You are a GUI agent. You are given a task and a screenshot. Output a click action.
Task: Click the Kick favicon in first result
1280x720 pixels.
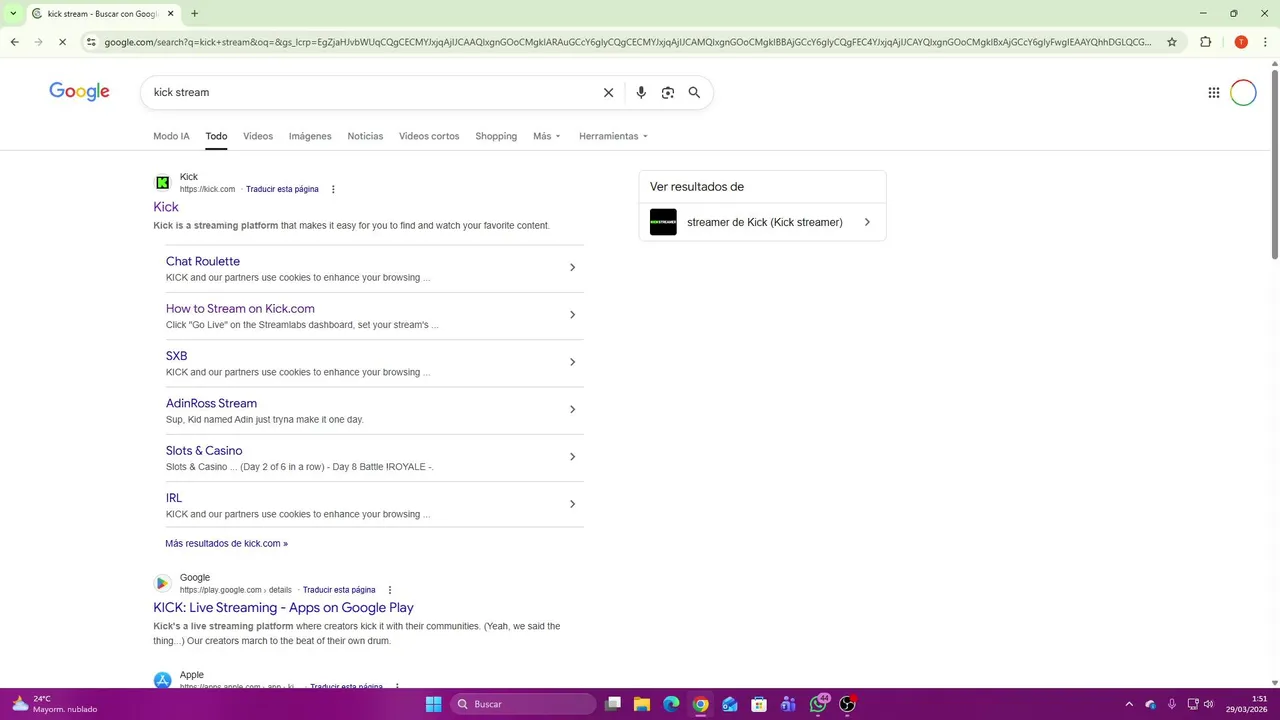click(x=162, y=183)
